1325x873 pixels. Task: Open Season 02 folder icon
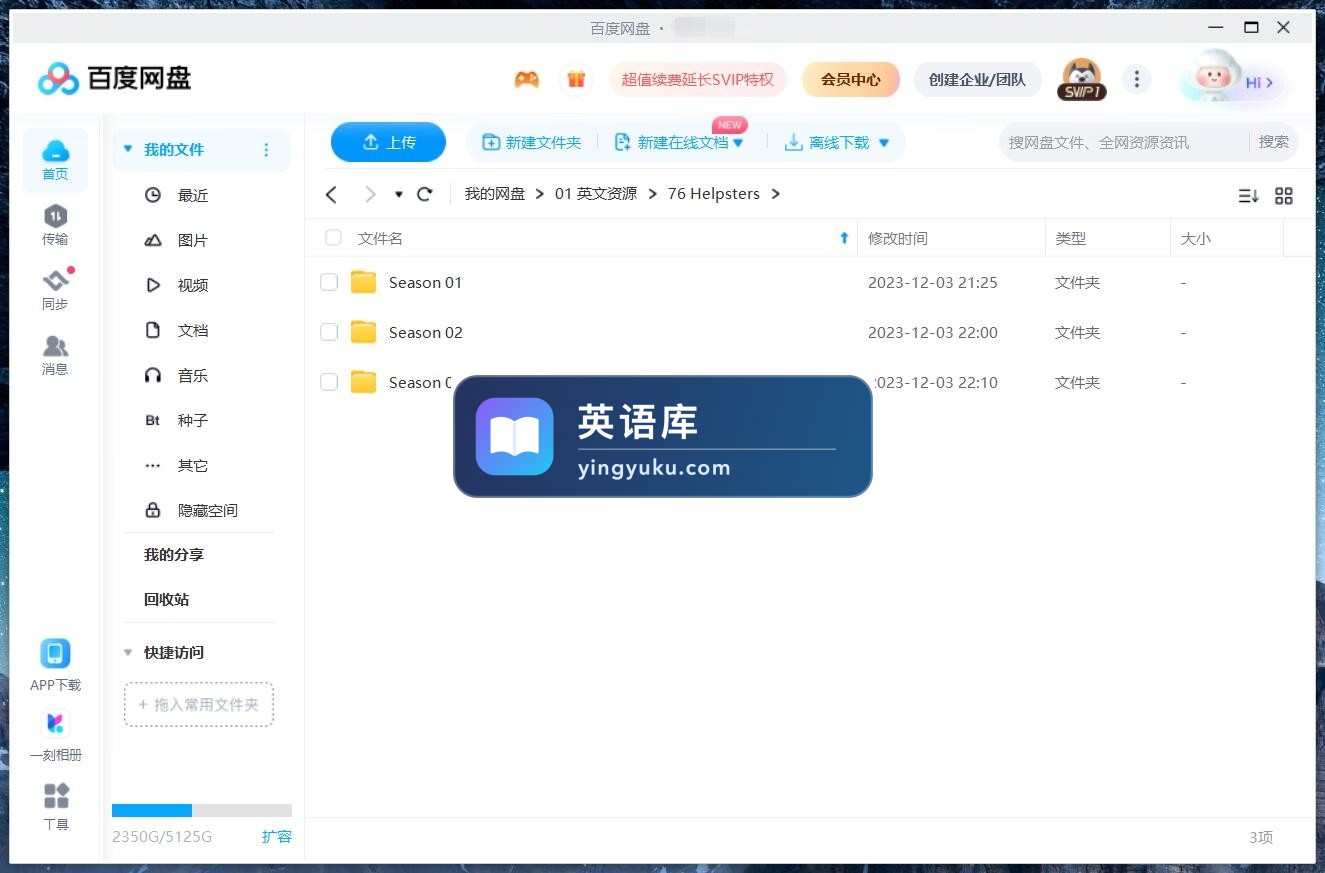pyautogui.click(x=363, y=332)
